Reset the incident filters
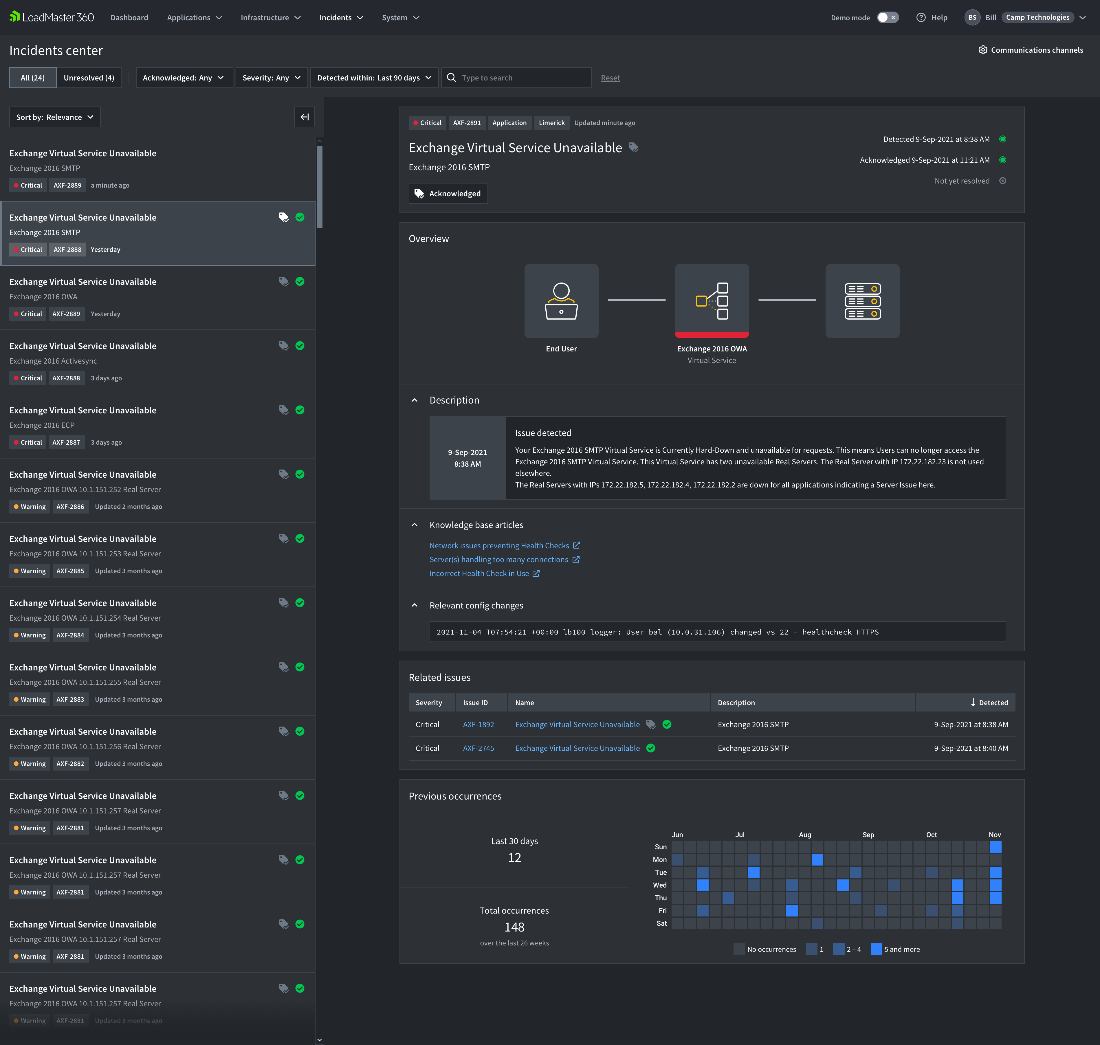1100x1045 pixels. pyautogui.click(x=610, y=78)
